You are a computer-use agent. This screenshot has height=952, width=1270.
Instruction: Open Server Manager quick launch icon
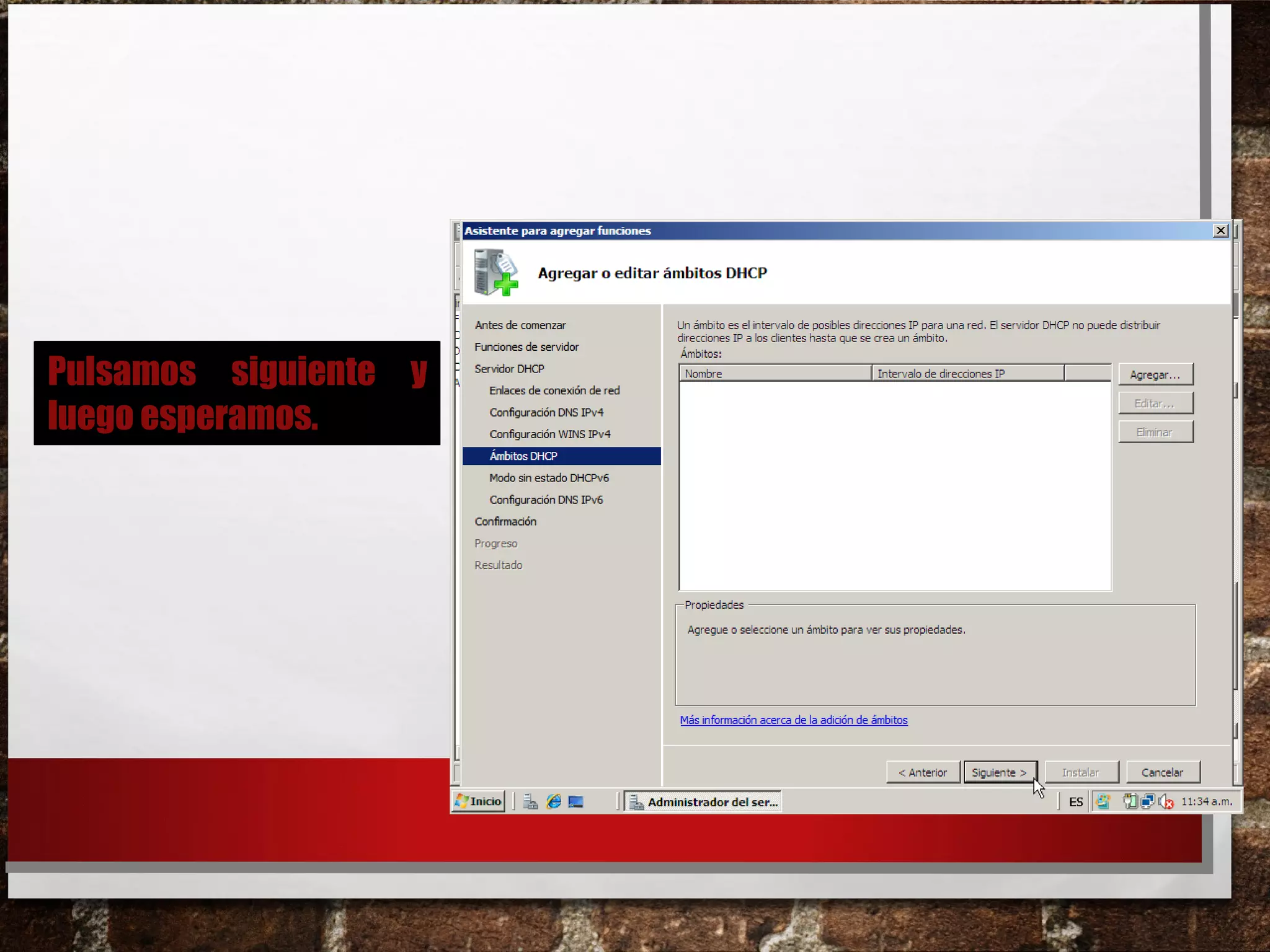click(530, 802)
